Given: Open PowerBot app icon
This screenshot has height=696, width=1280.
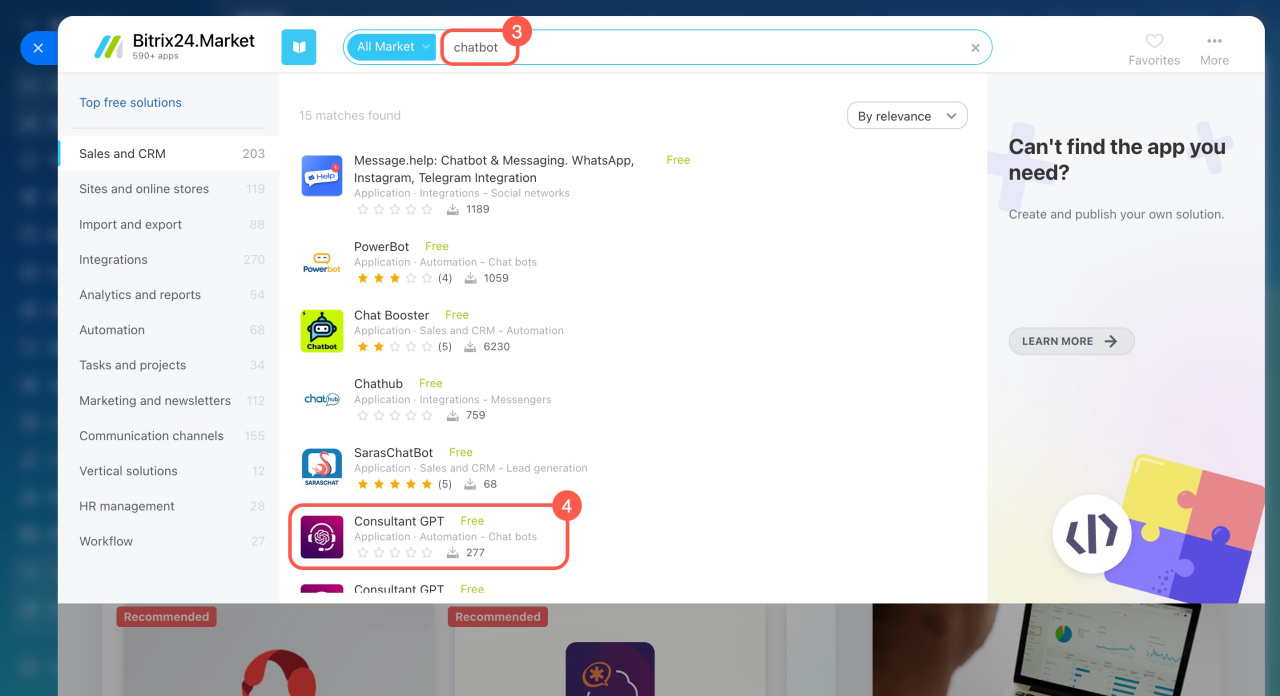Looking at the screenshot, I should tap(322, 262).
